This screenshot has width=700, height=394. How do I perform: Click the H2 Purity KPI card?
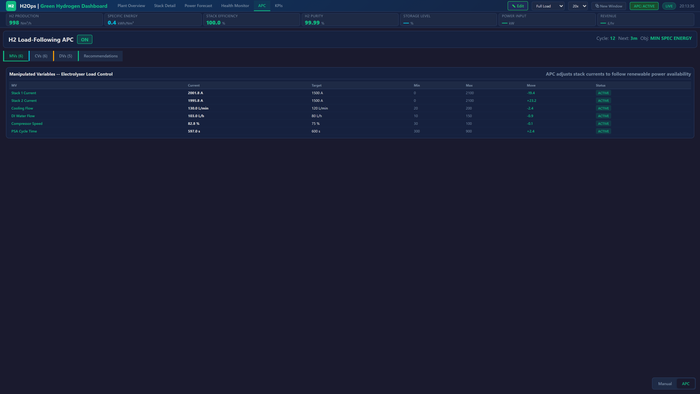(350, 20)
